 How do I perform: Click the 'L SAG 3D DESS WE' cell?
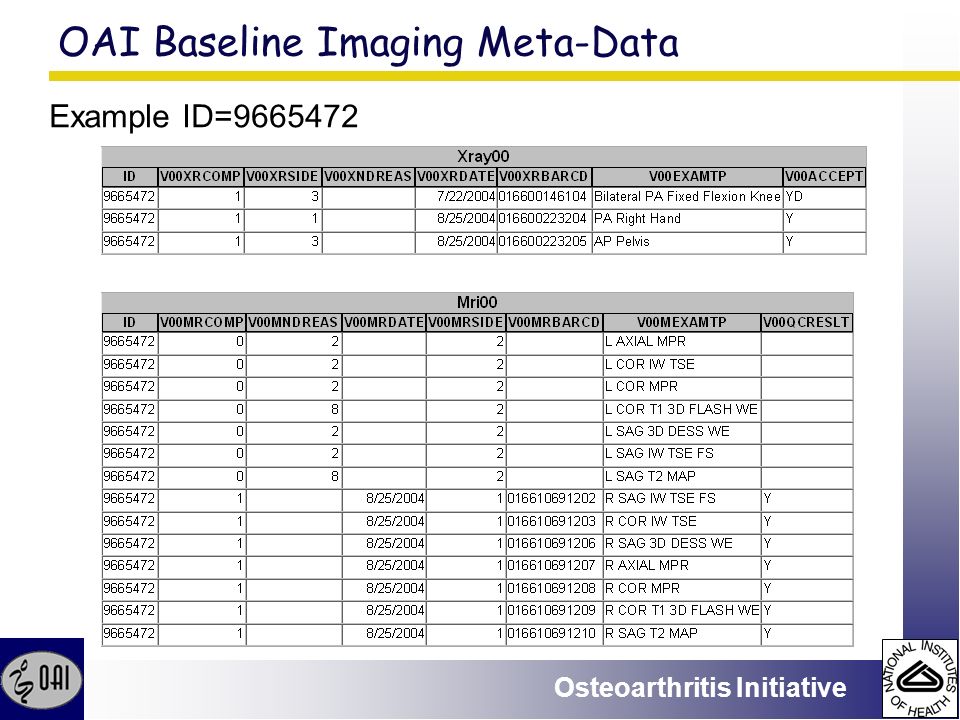682,432
